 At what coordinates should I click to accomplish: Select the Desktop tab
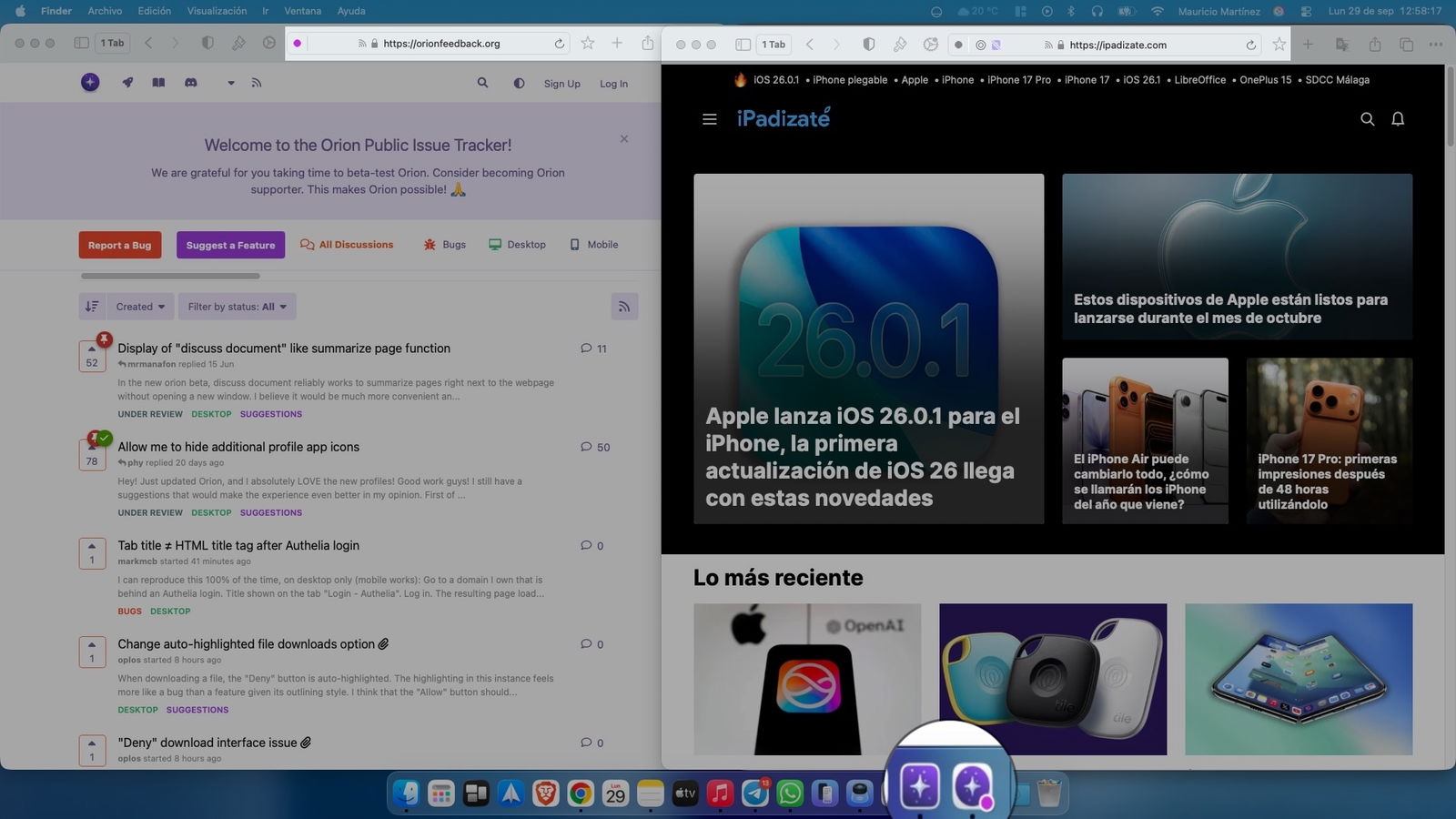pos(517,245)
